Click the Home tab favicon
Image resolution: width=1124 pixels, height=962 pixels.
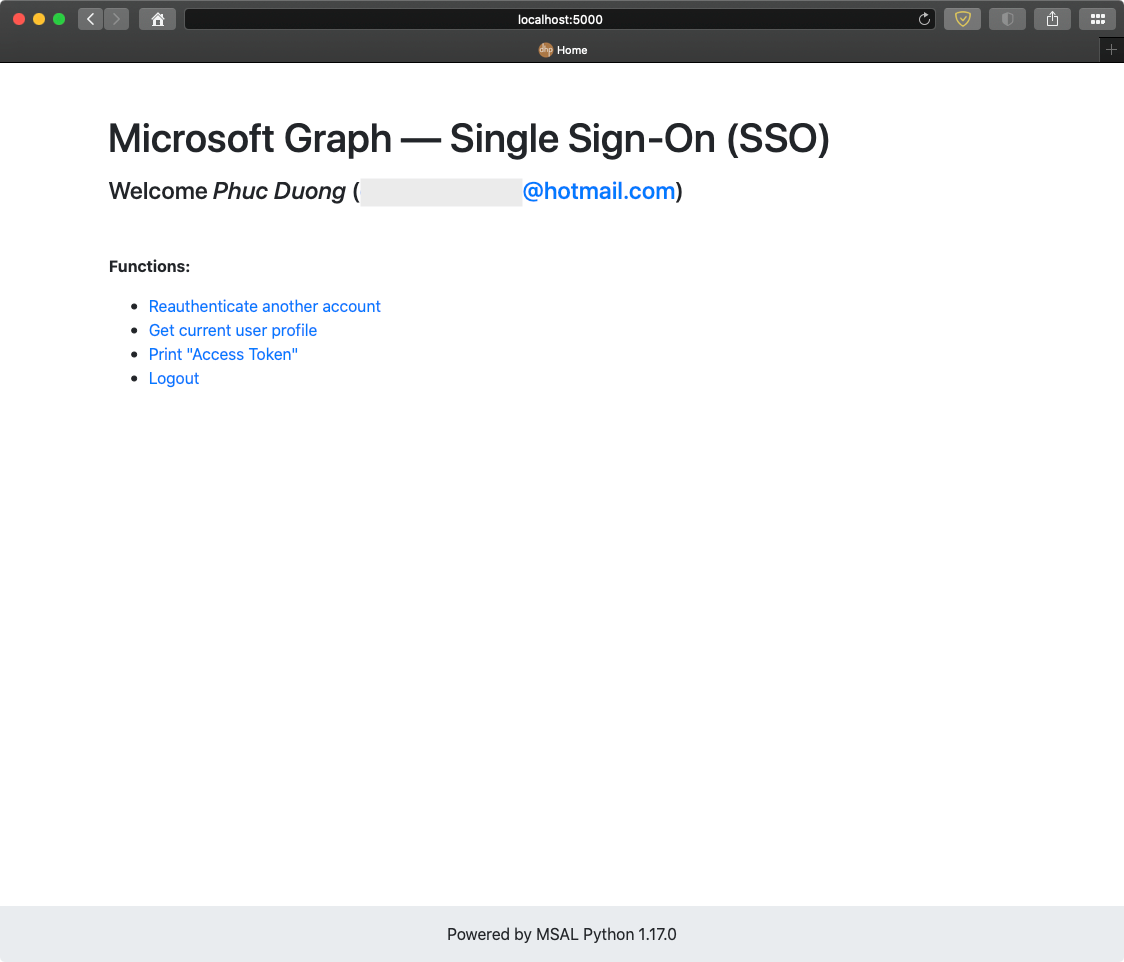pyautogui.click(x=546, y=49)
